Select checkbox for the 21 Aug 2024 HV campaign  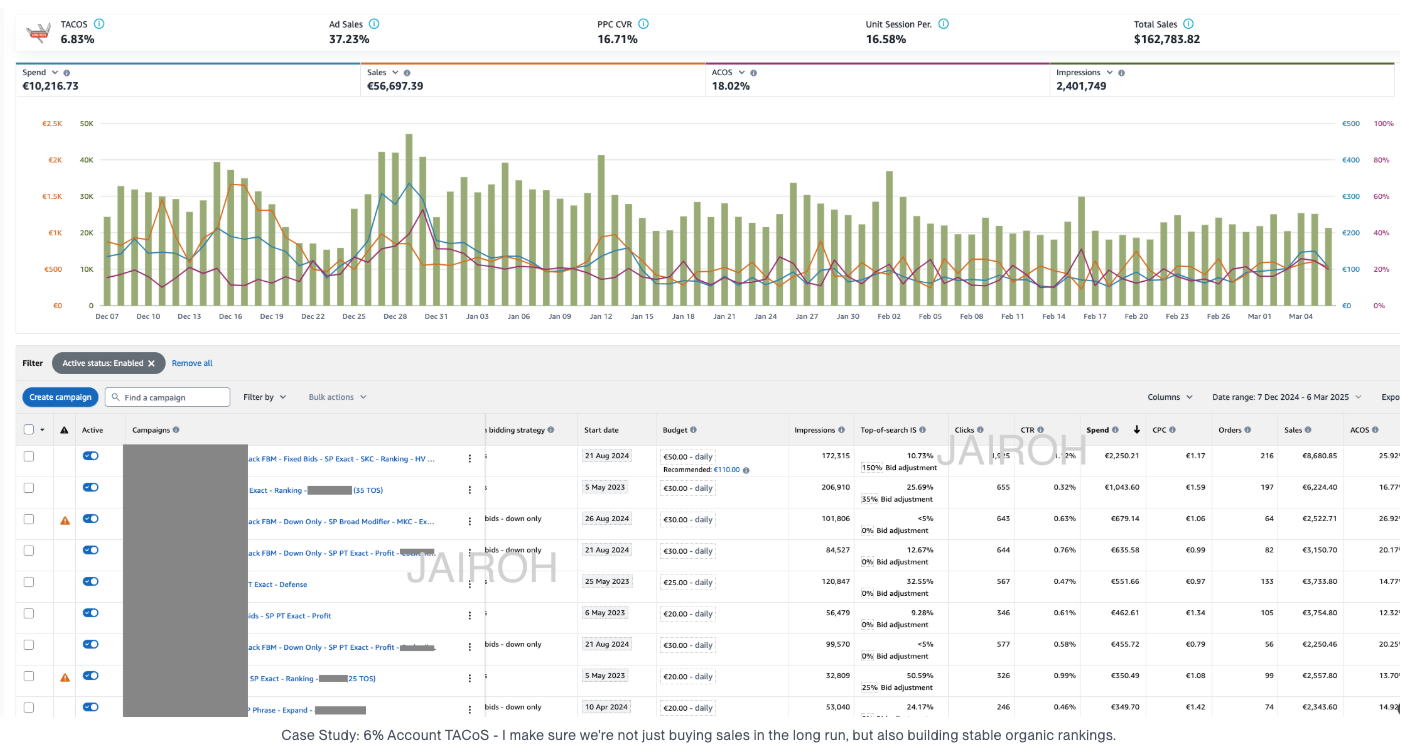pos(28,456)
